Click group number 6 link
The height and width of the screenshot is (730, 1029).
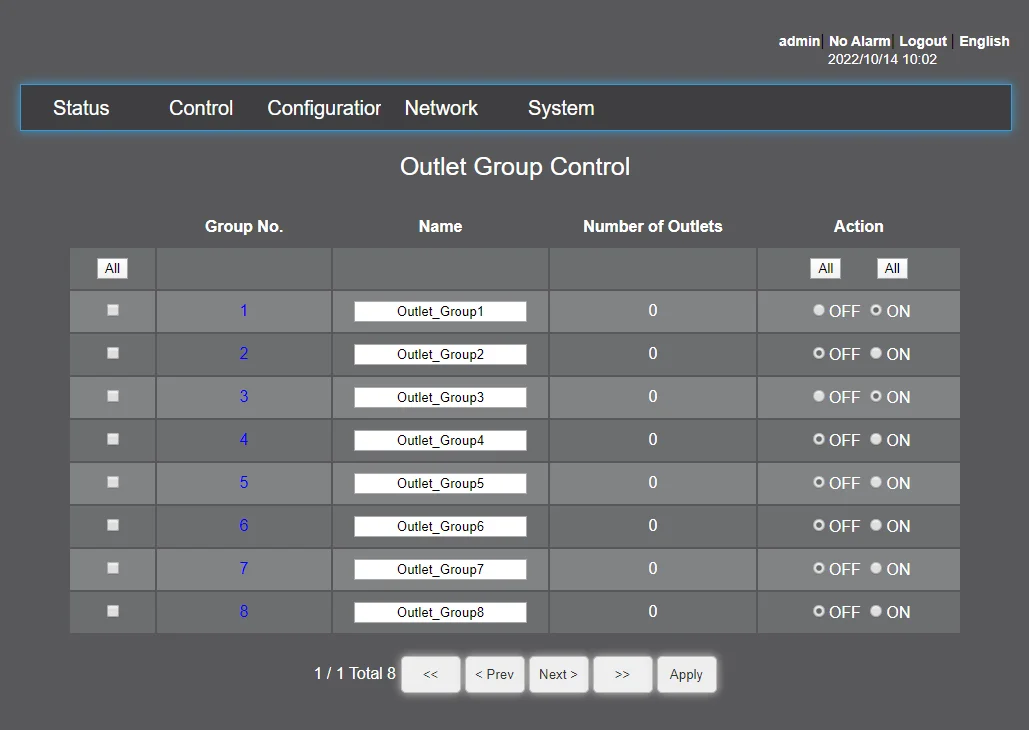click(244, 525)
